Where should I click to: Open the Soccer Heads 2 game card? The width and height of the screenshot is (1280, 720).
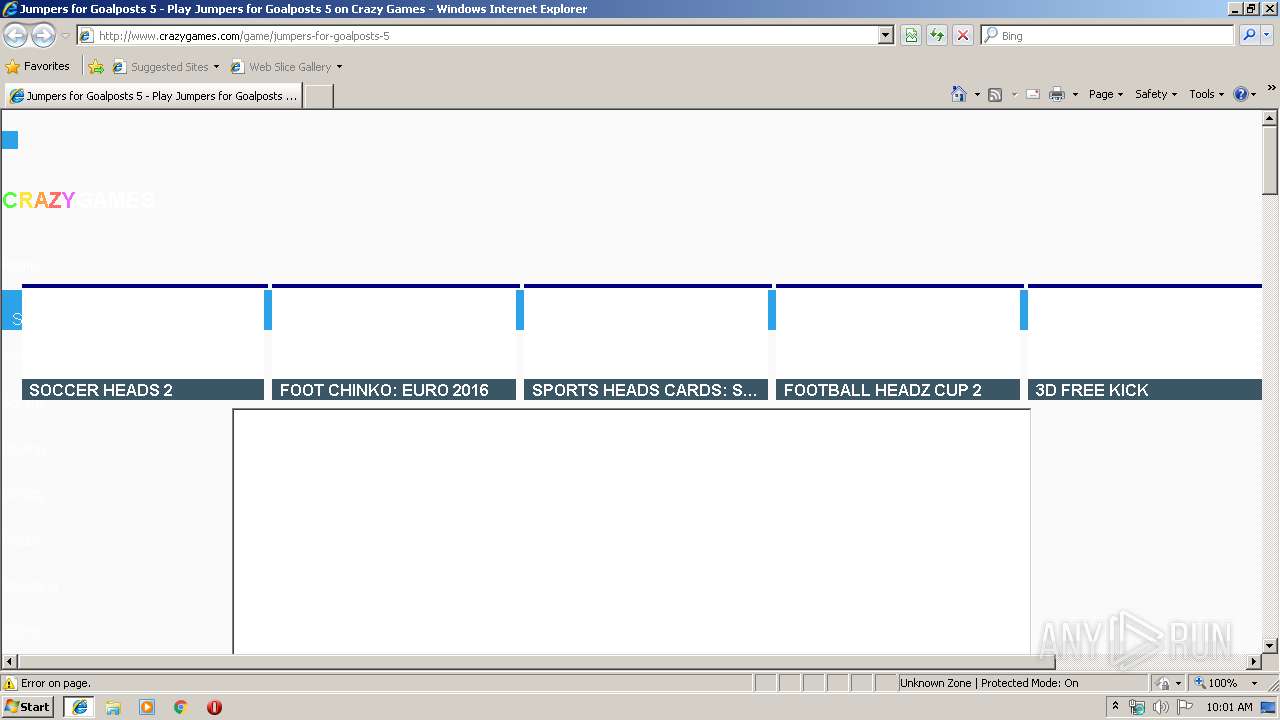pos(143,343)
